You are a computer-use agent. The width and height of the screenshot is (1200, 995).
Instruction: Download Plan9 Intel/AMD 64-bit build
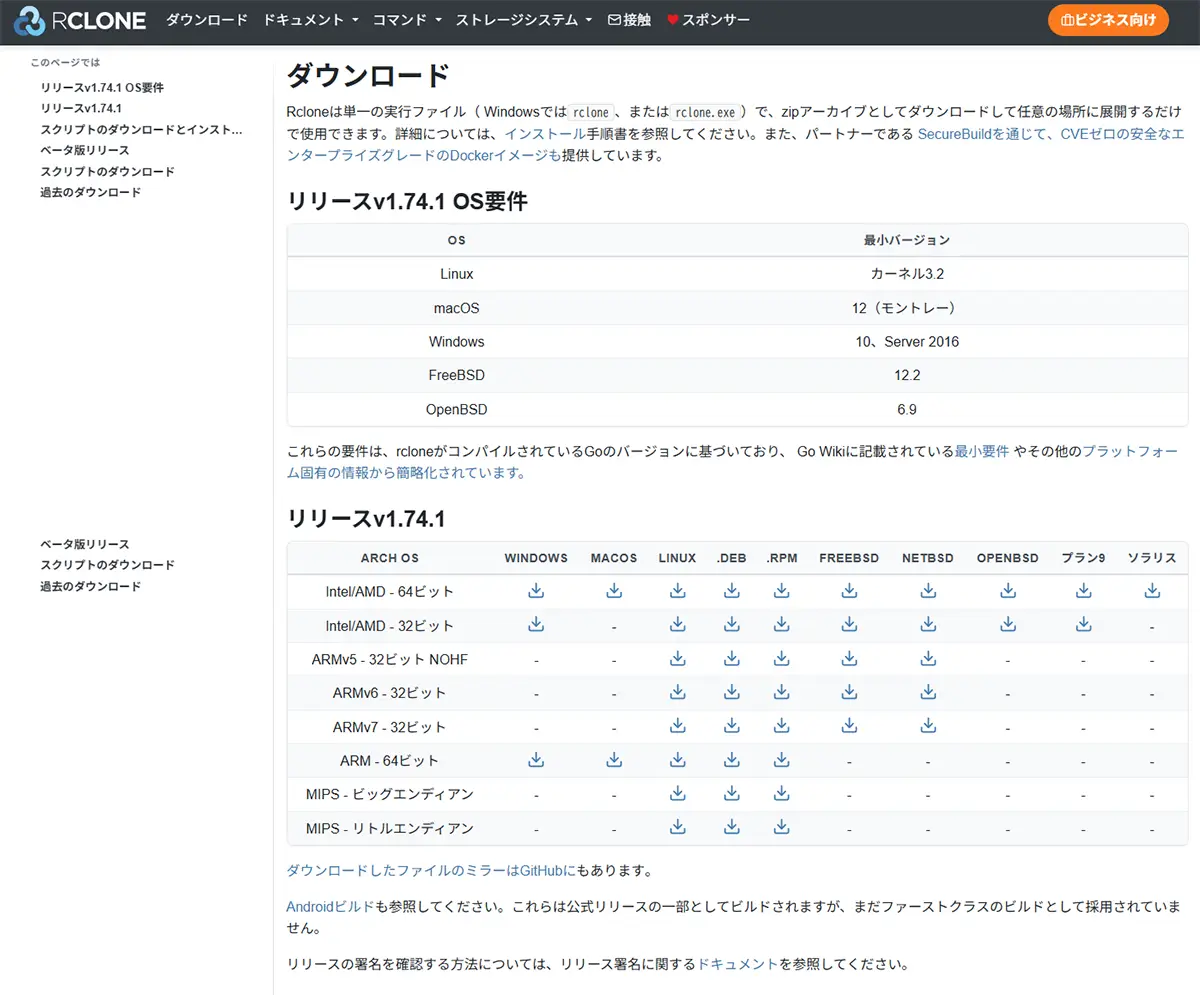click(1083, 591)
